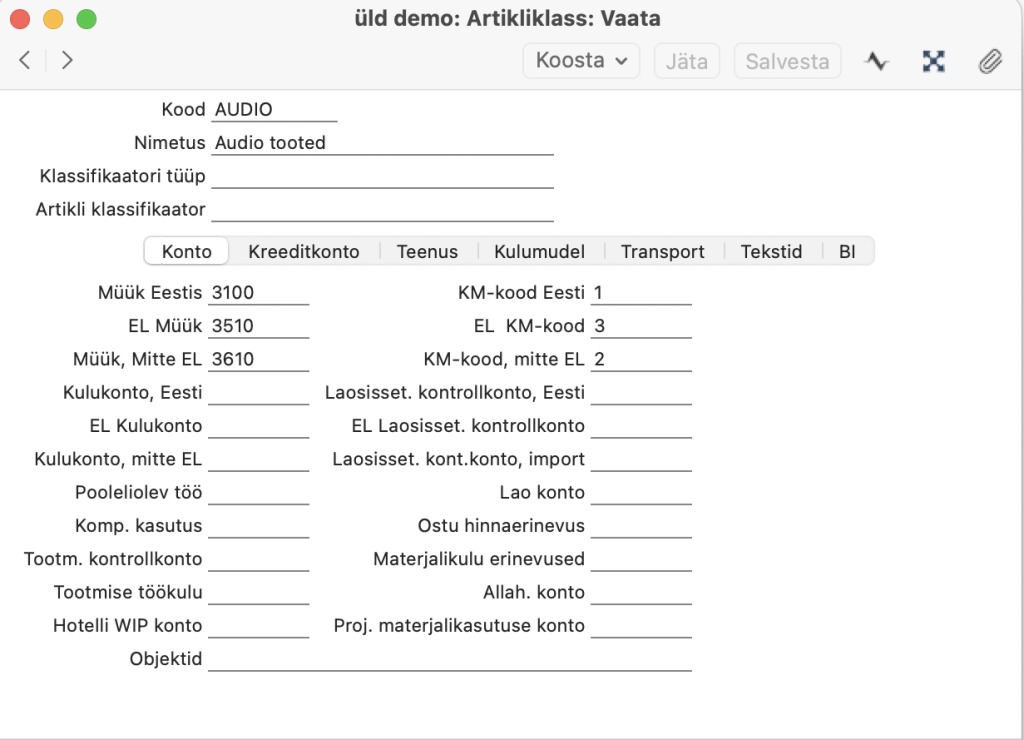Screen dimensions: 1024x740
Task: Click the Nimetus field with Audio tooted
Action: 382,143
